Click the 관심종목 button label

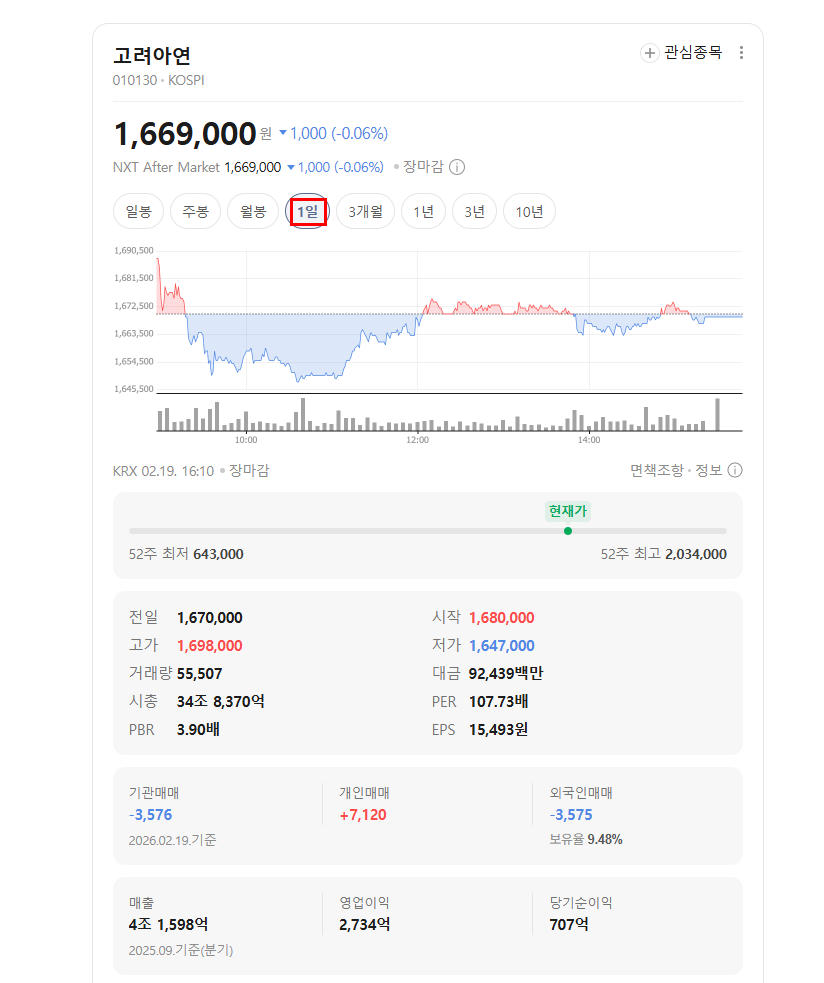(x=693, y=53)
